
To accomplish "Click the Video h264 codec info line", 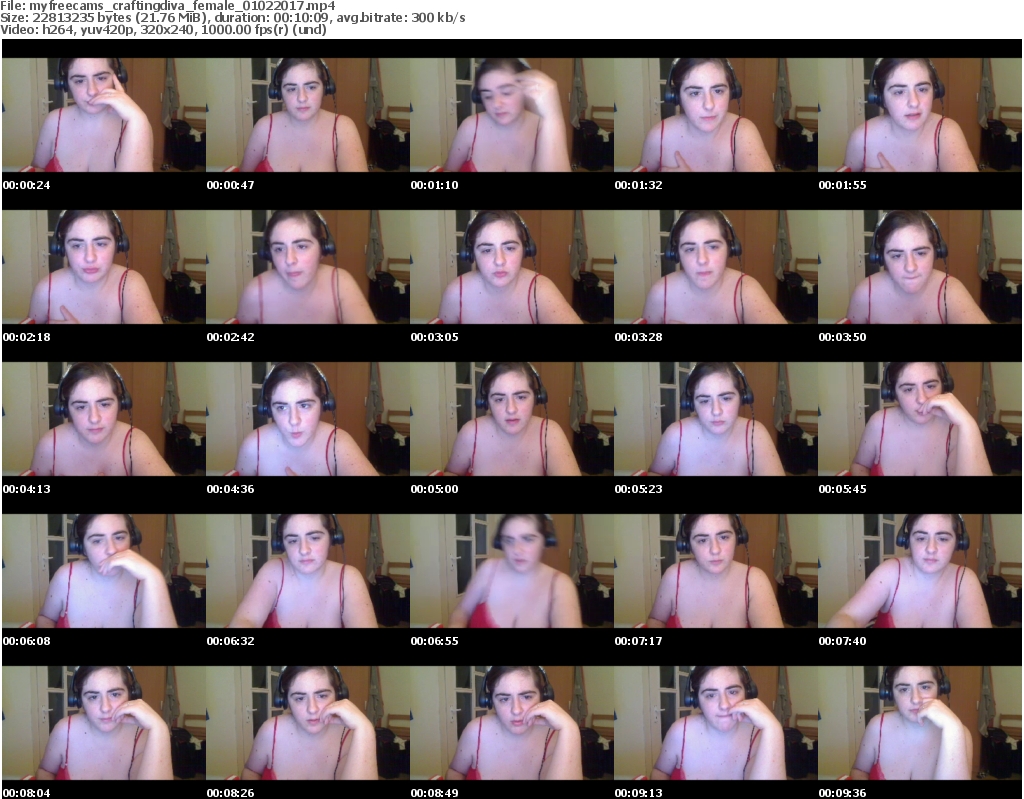I will click(163, 29).
